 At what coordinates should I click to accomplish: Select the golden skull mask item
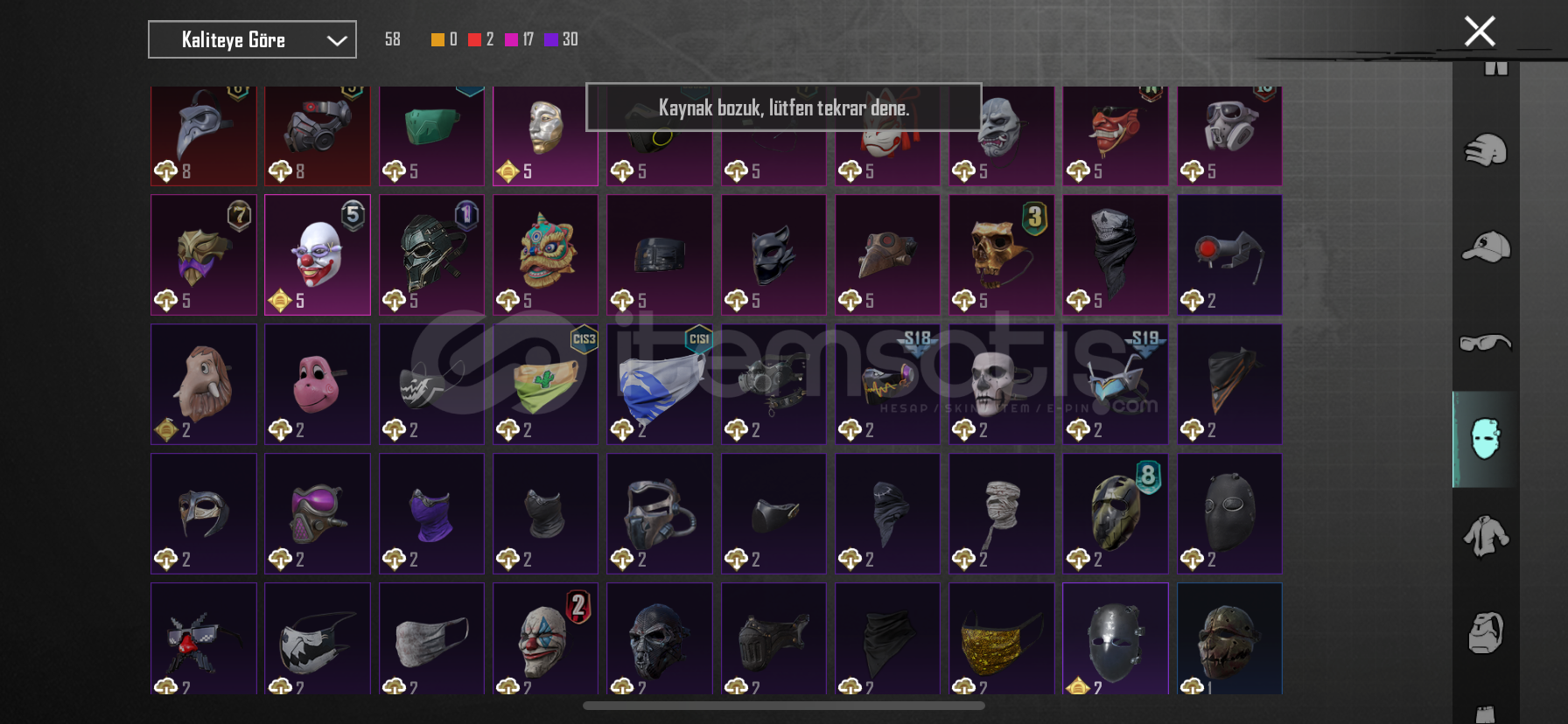tap(1002, 254)
